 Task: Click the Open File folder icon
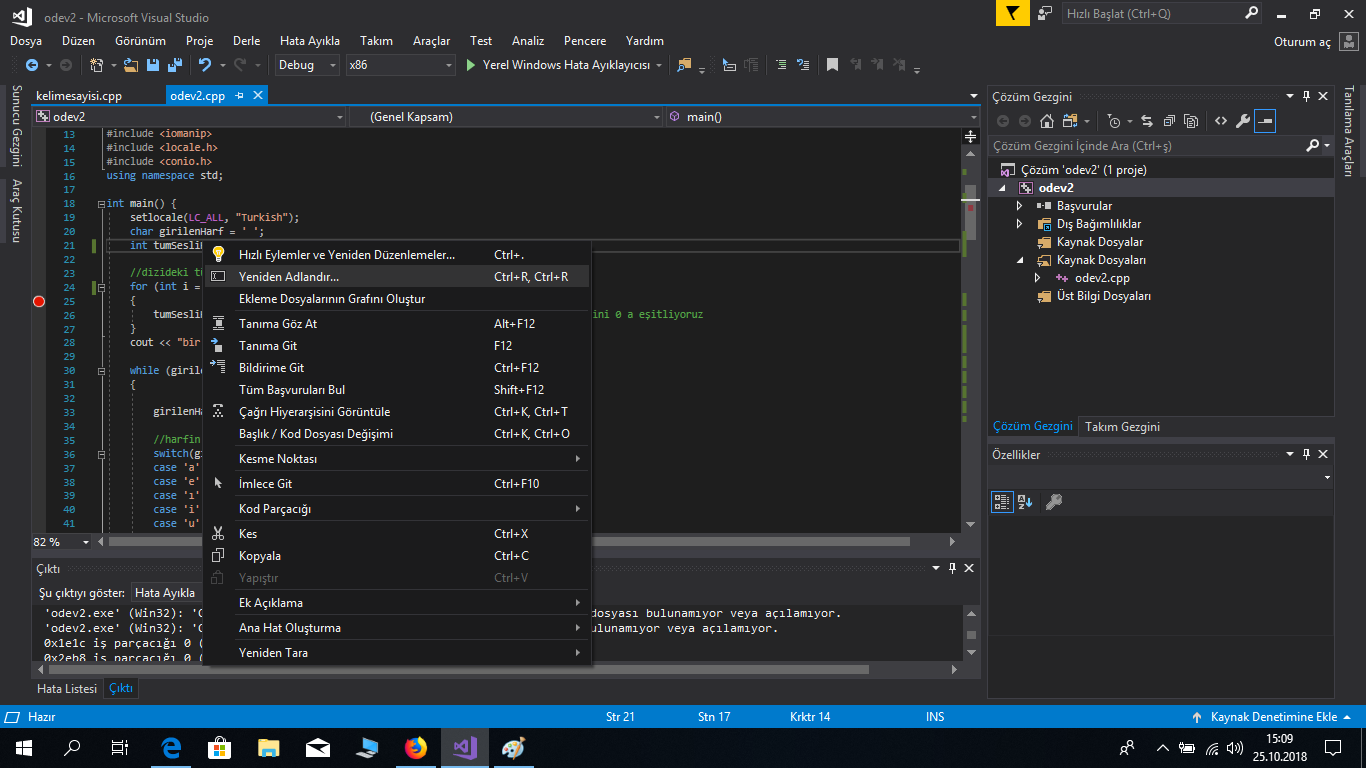(132, 65)
